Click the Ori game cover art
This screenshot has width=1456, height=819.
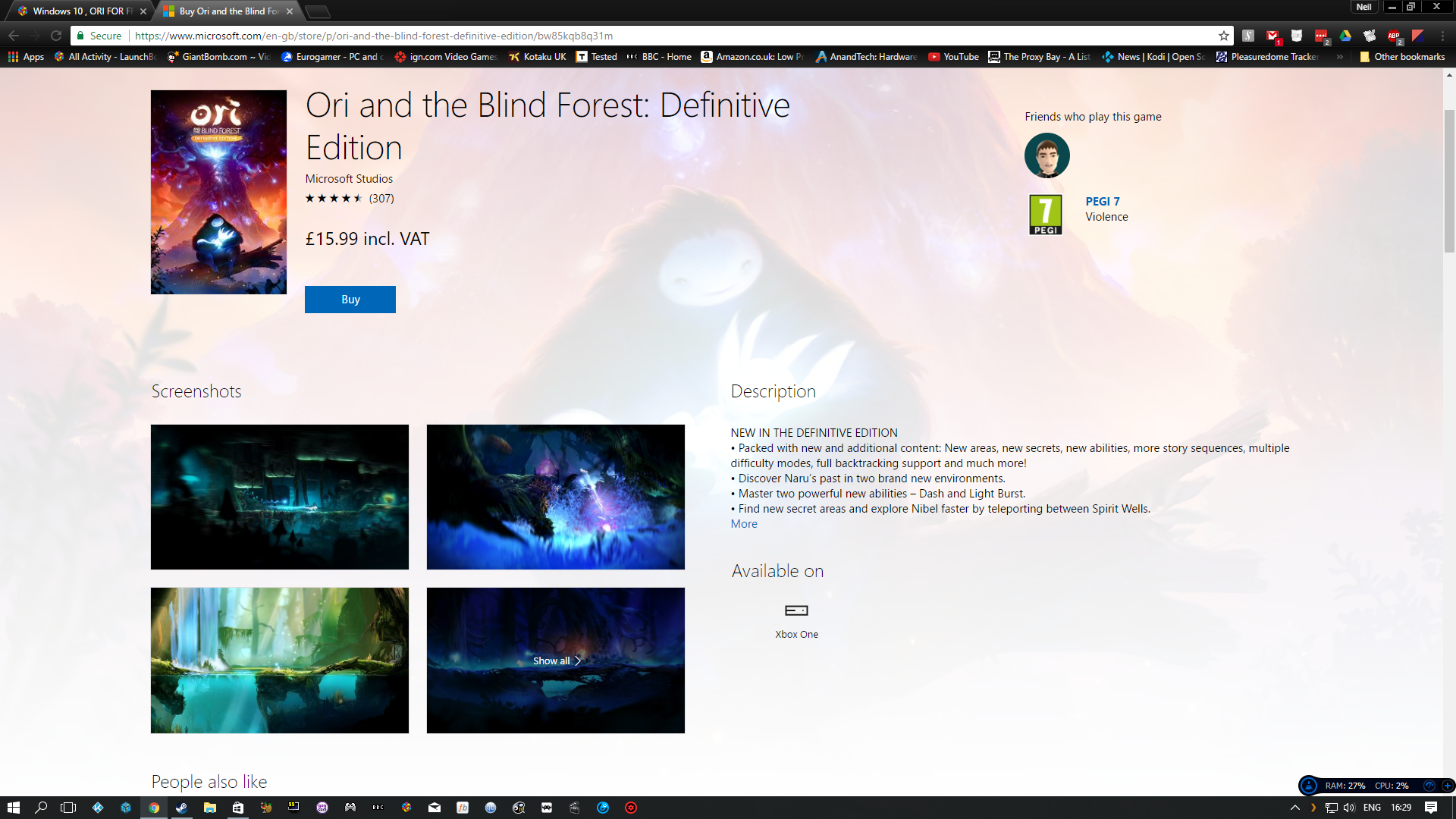point(218,192)
